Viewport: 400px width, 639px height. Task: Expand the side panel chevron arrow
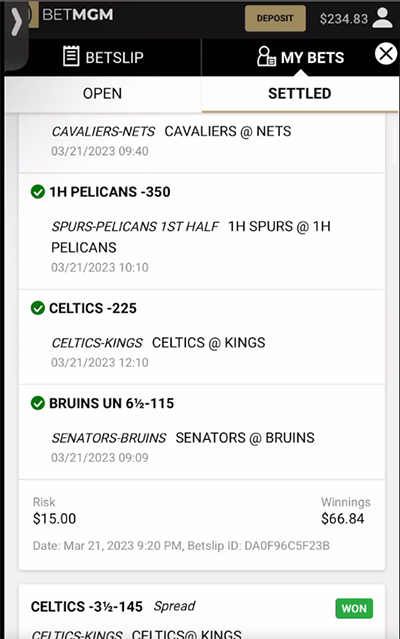(16, 22)
